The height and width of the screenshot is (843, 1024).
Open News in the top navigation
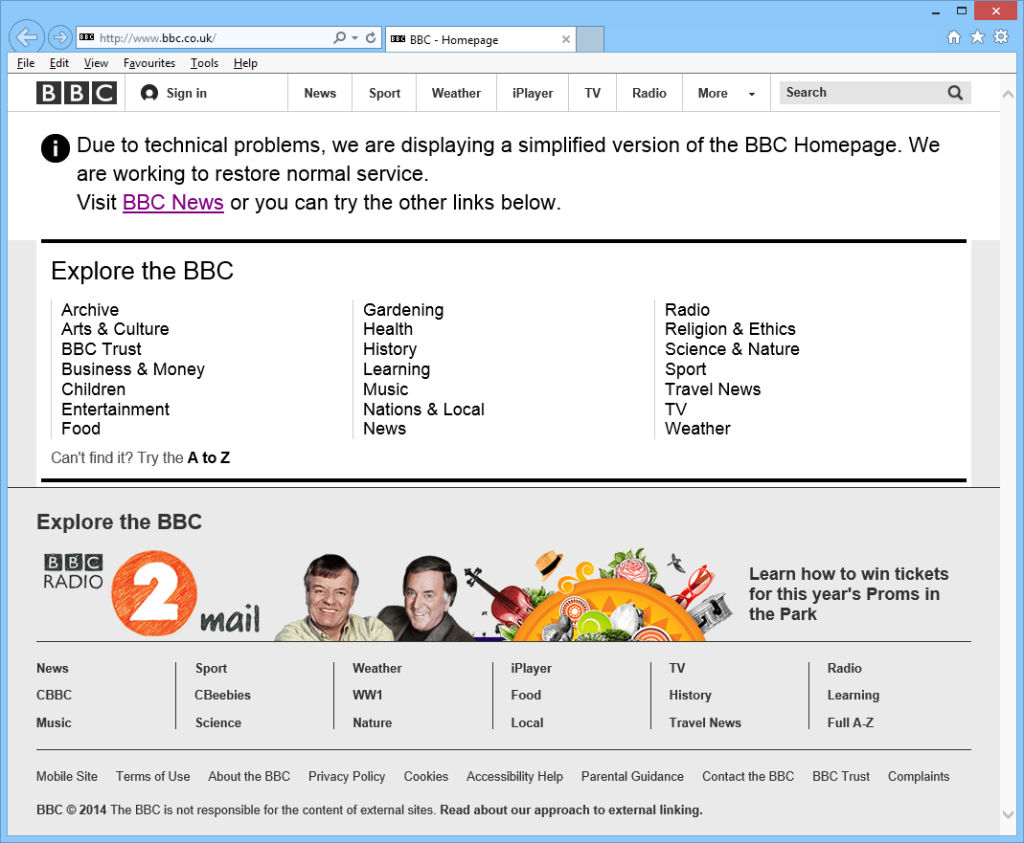pyautogui.click(x=320, y=93)
